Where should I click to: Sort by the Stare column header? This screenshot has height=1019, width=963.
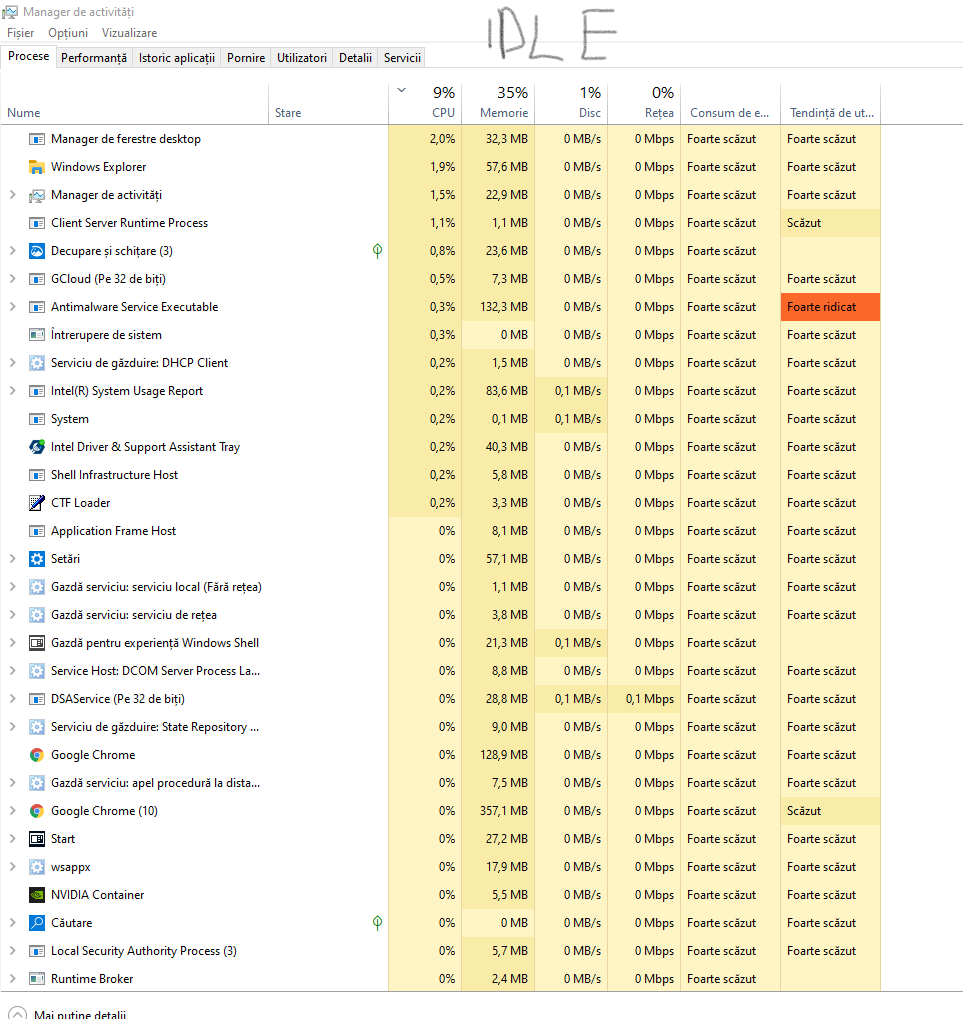click(x=328, y=103)
